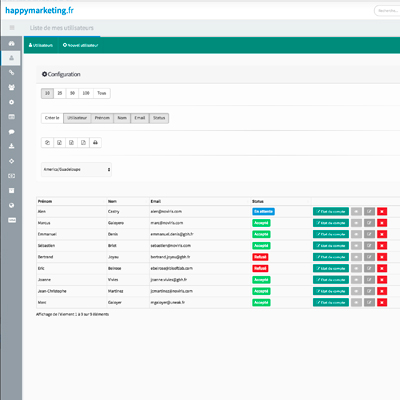Click the happymarketing.fr logo link
Screen dimensions: 400x400
pos(39,11)
